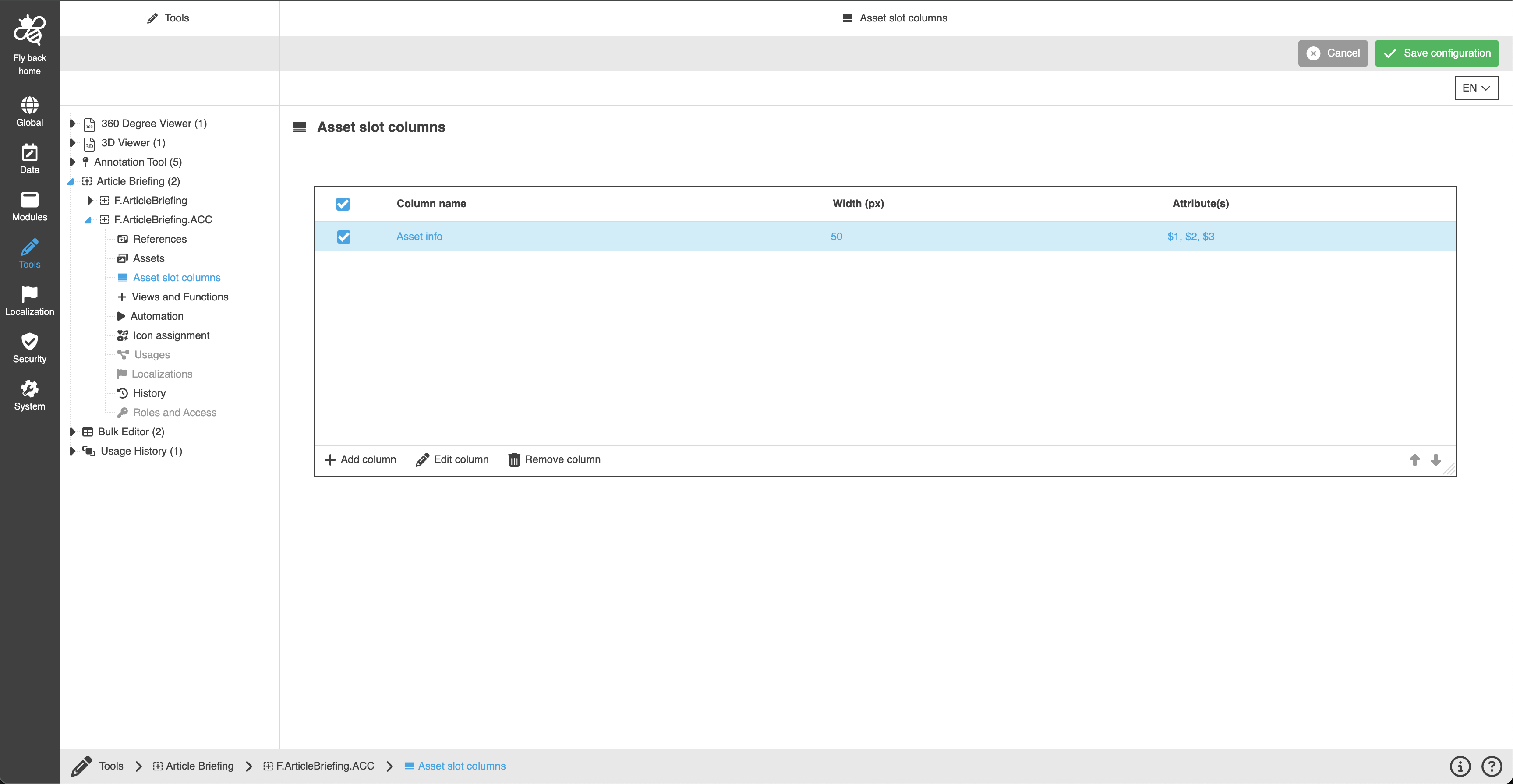Select Icon assignment in the tree
Image resolution: width=1513 pixels, height=784 pixels.
pos(170,335)
